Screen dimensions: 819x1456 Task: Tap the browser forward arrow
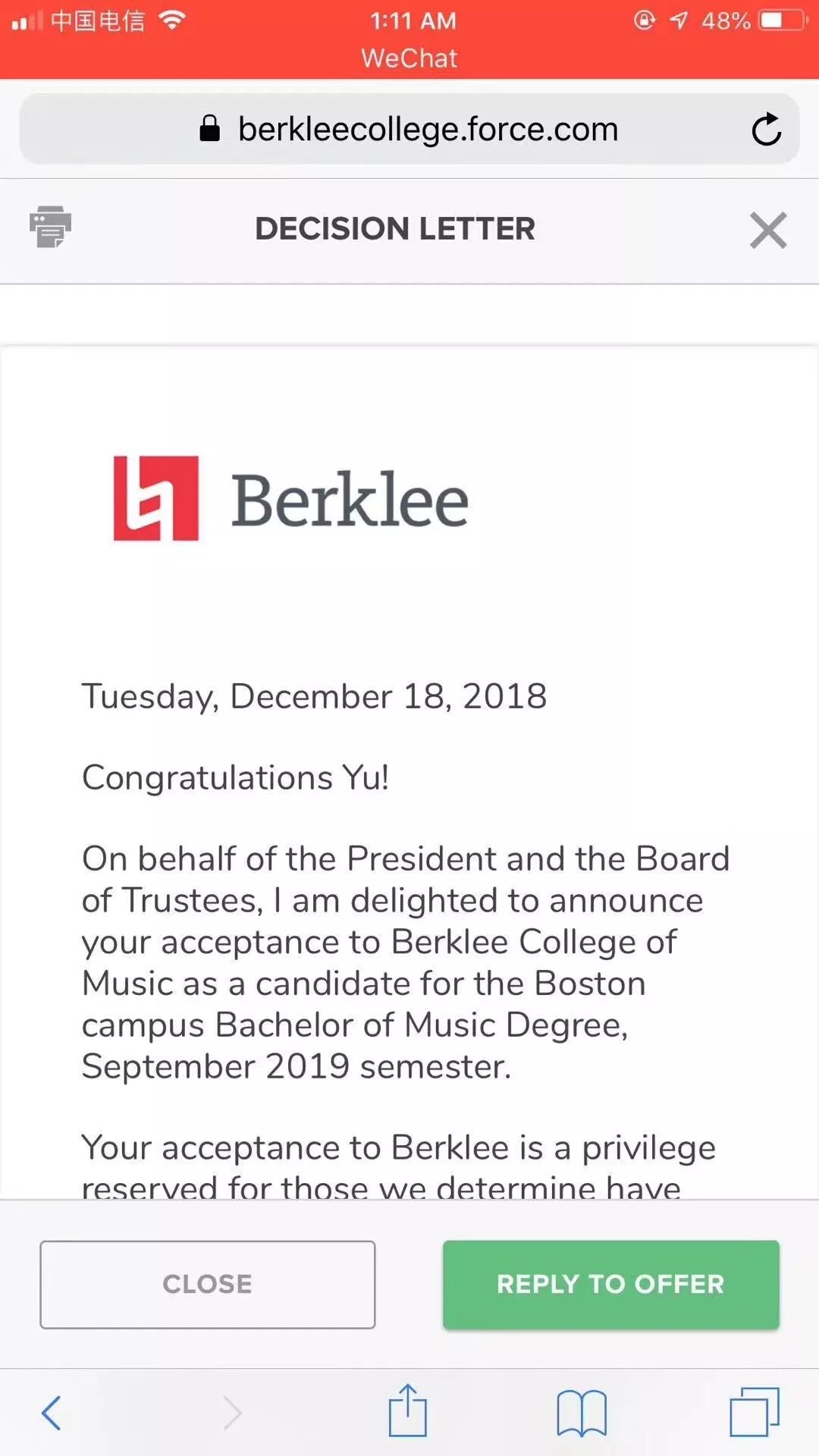coord(232,1412)
